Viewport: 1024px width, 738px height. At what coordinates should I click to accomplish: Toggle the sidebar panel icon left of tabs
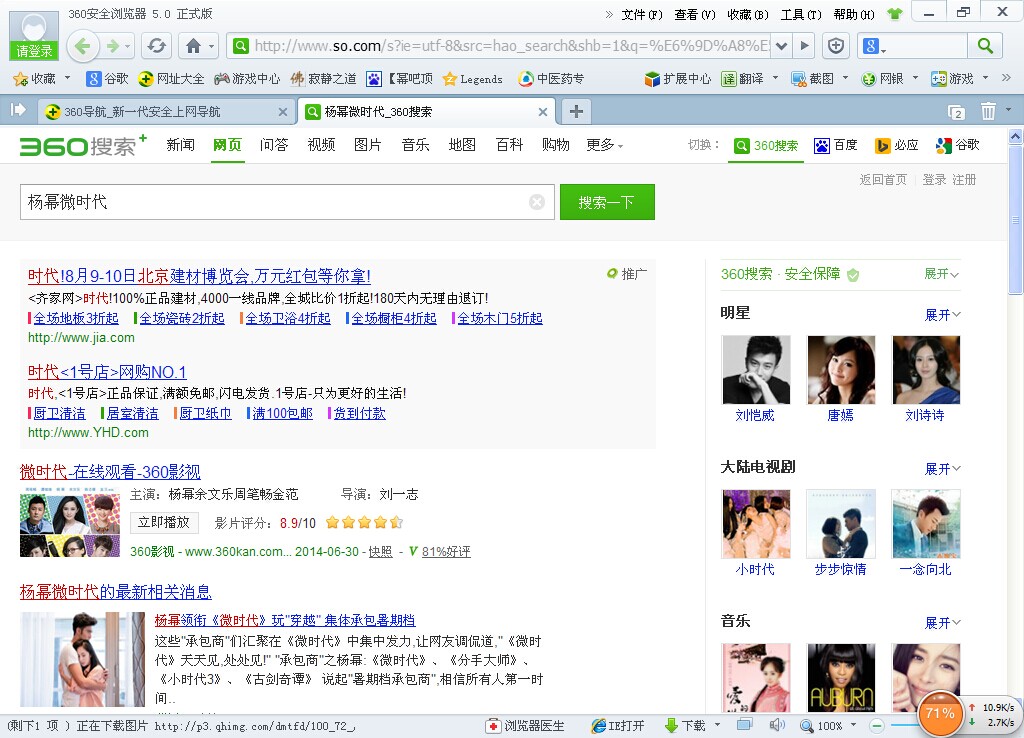pyautogui.click(x=18, y=110)
